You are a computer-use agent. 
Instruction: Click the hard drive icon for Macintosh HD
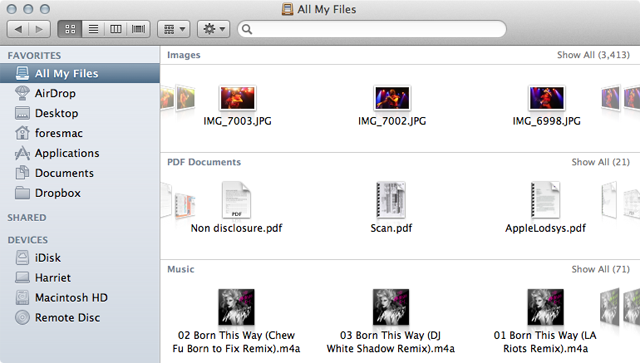tap(22, 298)
